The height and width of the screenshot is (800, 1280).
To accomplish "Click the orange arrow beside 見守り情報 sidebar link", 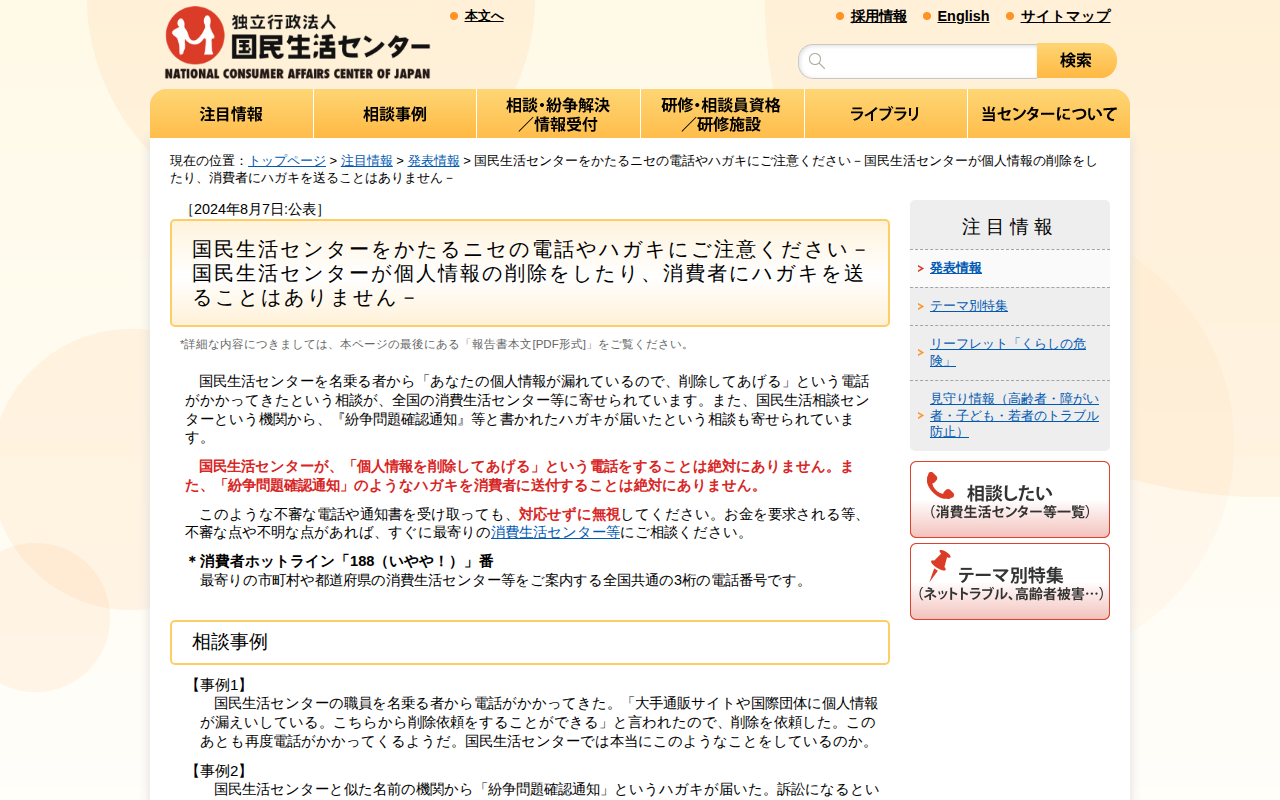I will point(920,415).
